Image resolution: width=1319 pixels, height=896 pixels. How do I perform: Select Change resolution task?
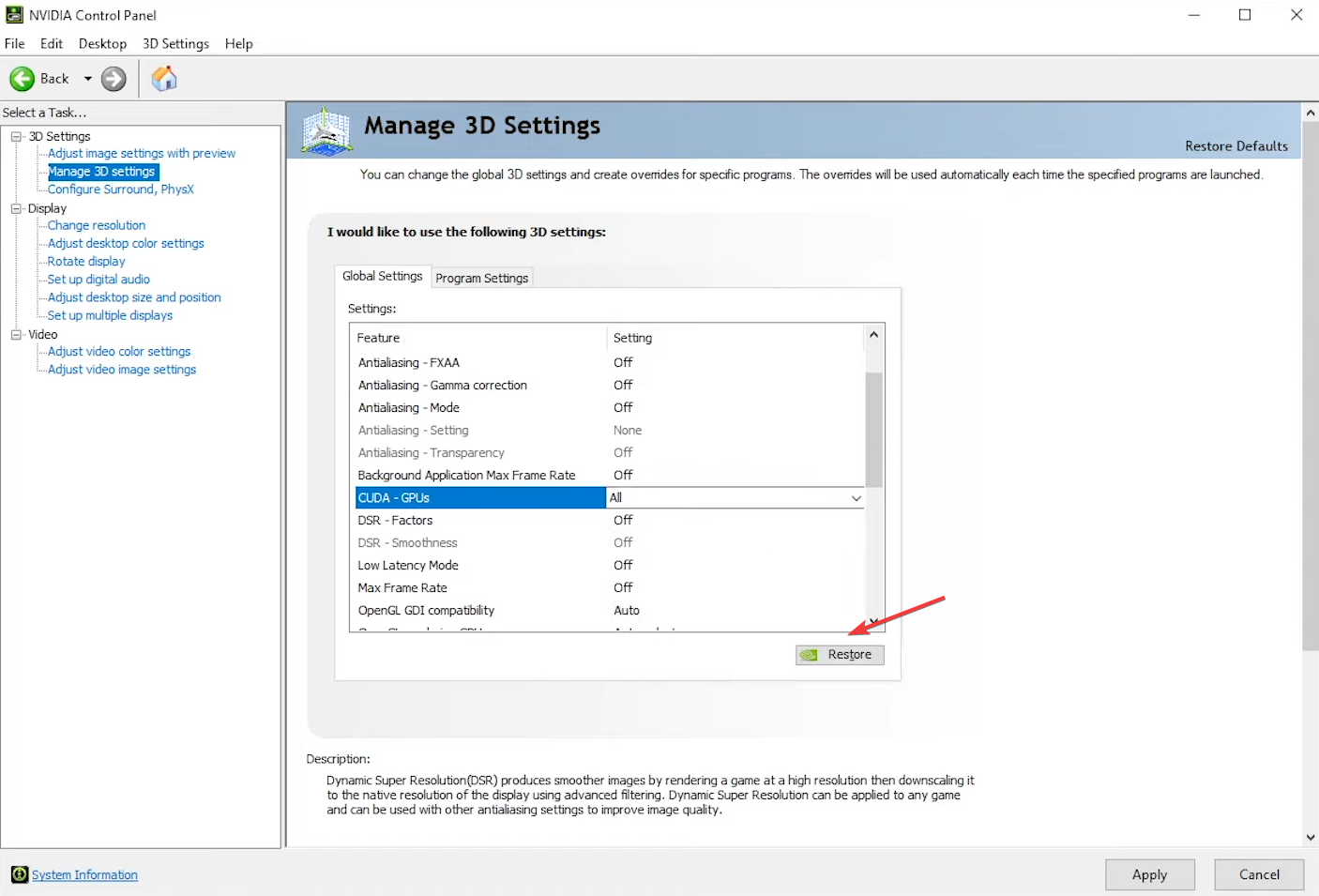(x=97, y=225)
